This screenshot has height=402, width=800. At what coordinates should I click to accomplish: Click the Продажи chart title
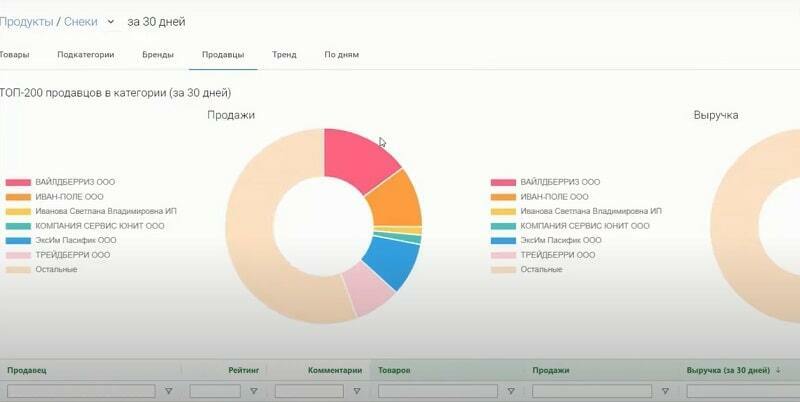tap(231, 115)
